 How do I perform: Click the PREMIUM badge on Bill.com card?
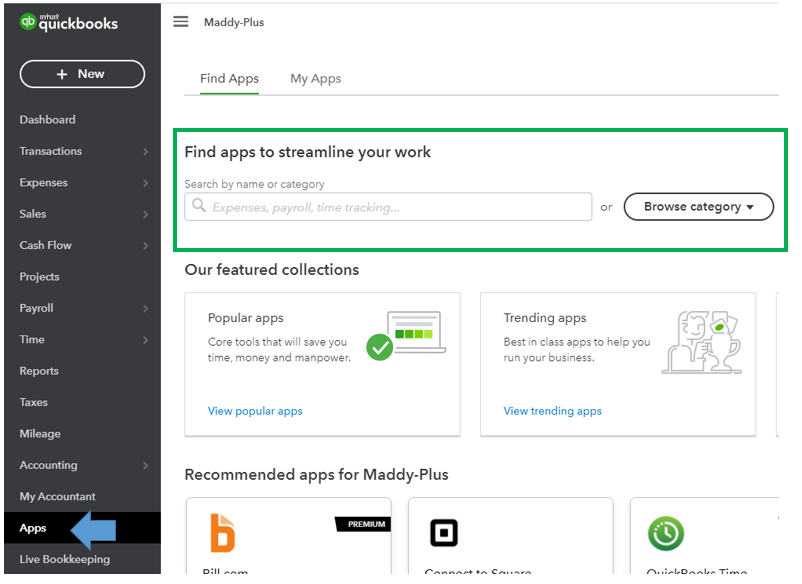click(364, 524)
